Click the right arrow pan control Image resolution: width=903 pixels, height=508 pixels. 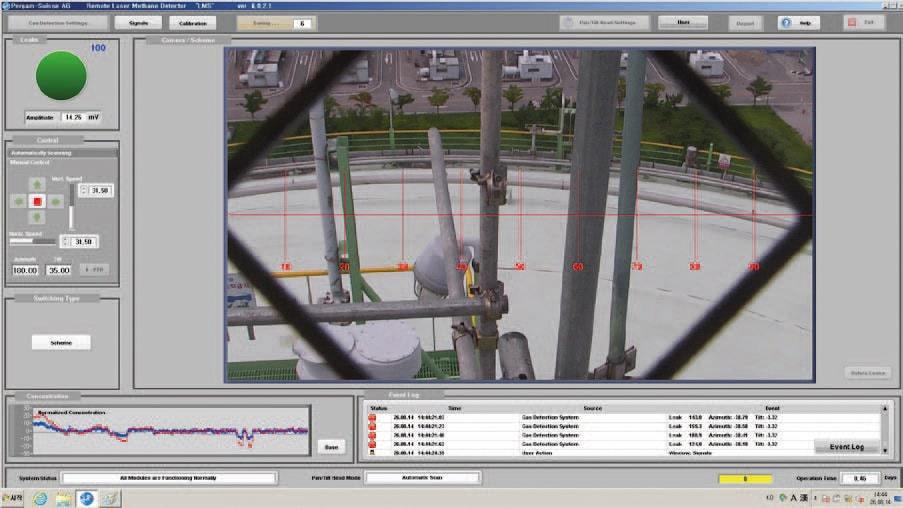(x=55, y=201)
